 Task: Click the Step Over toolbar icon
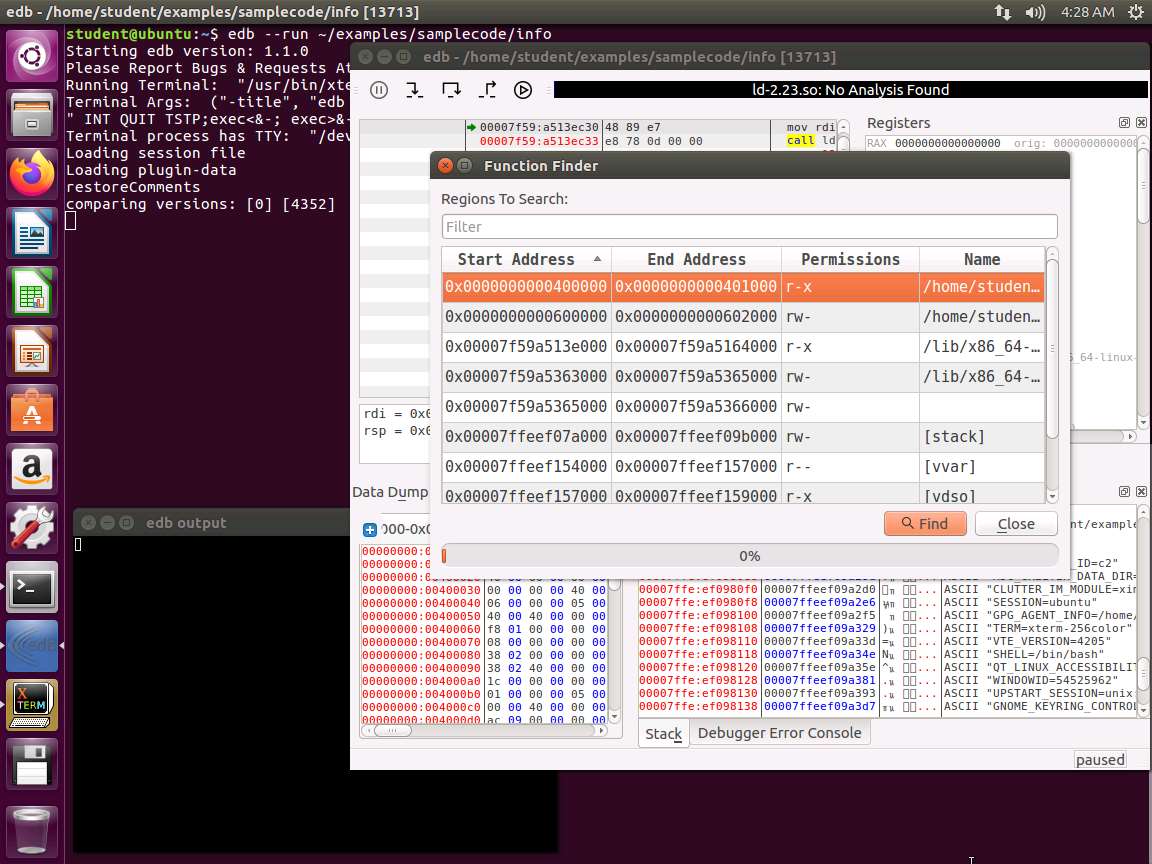(x=451, y=90)
